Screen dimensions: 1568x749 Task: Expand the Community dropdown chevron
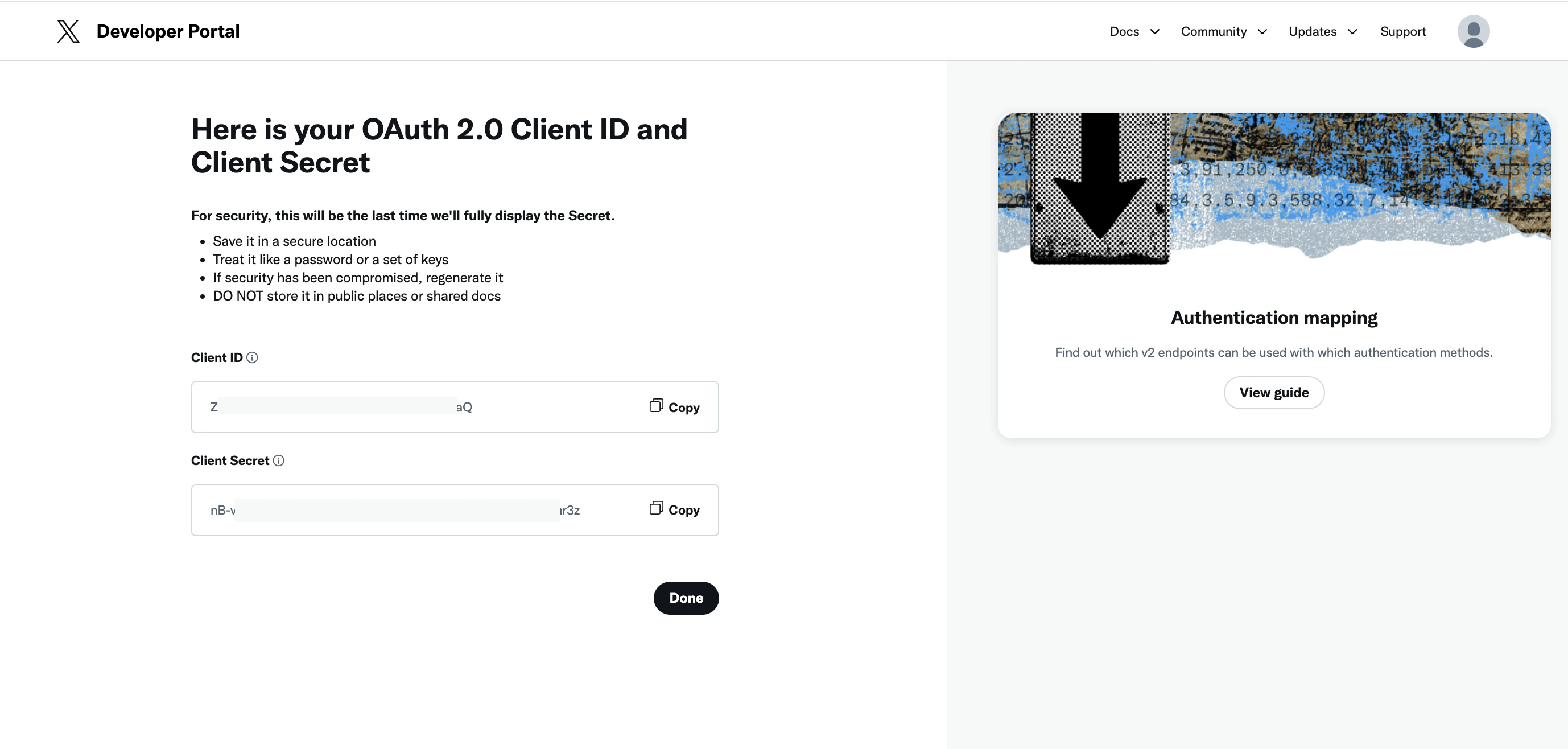pos(1262,32)
